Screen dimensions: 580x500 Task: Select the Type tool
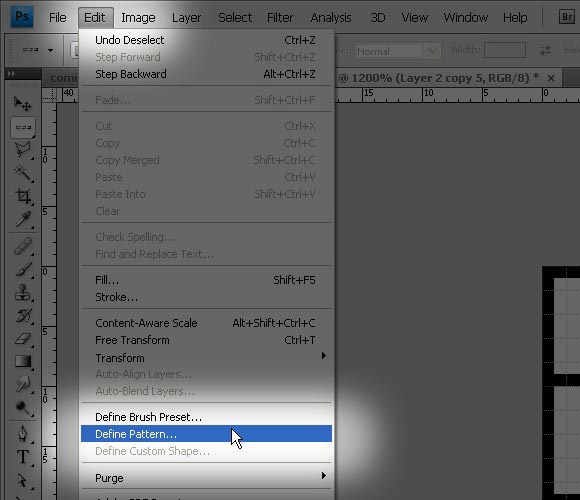[x=23, y=457]
